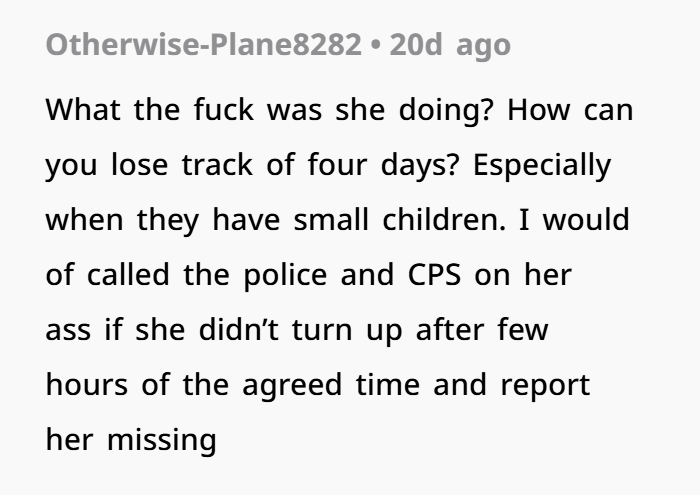Click the 'CPS' abbreviation in the comment
Screen dimensions: 700x495
pyautogui.click(x=434, y=275)
